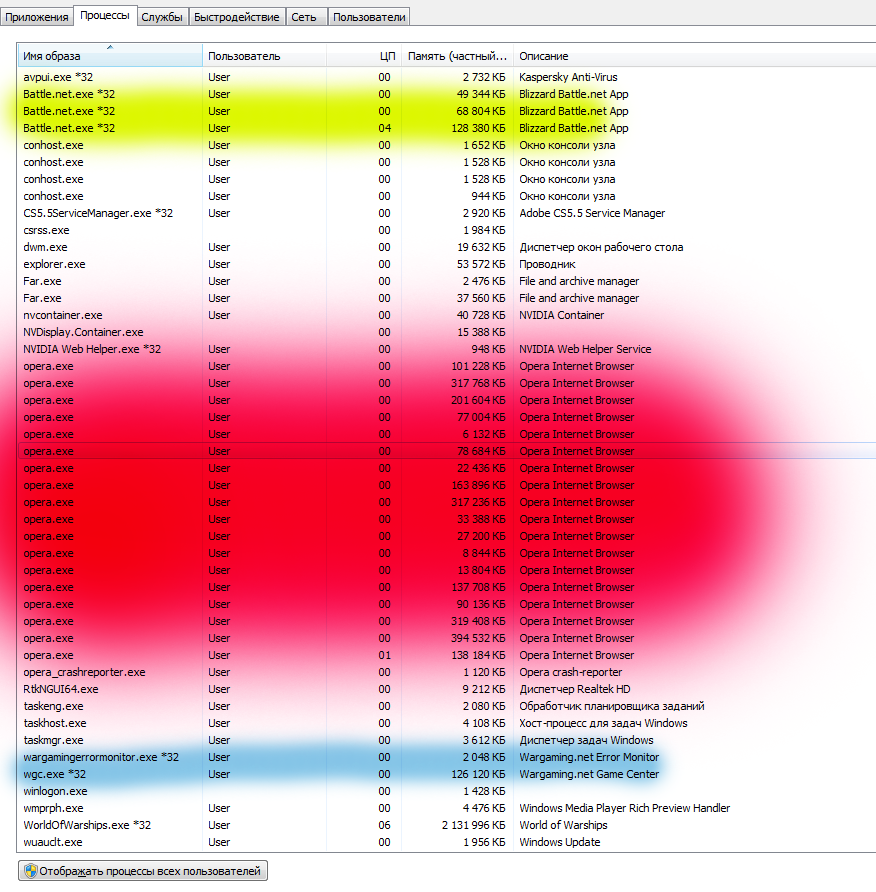Select the RtkNGUI64.exe process
The width and height of the screenshot is (876, 892).
[x=447, y=689]
